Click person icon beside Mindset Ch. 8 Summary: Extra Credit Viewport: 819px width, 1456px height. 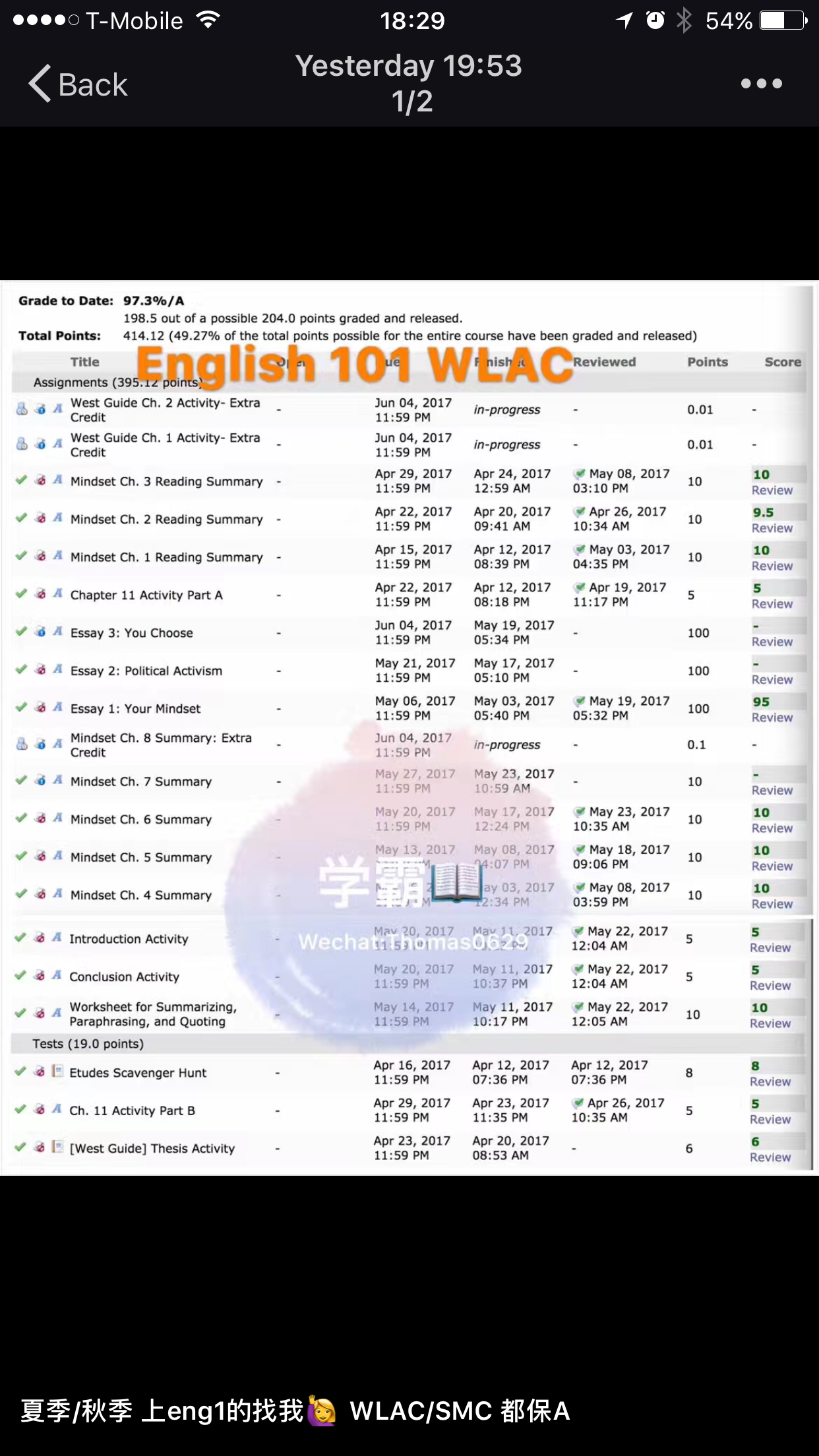pos(22,744)
